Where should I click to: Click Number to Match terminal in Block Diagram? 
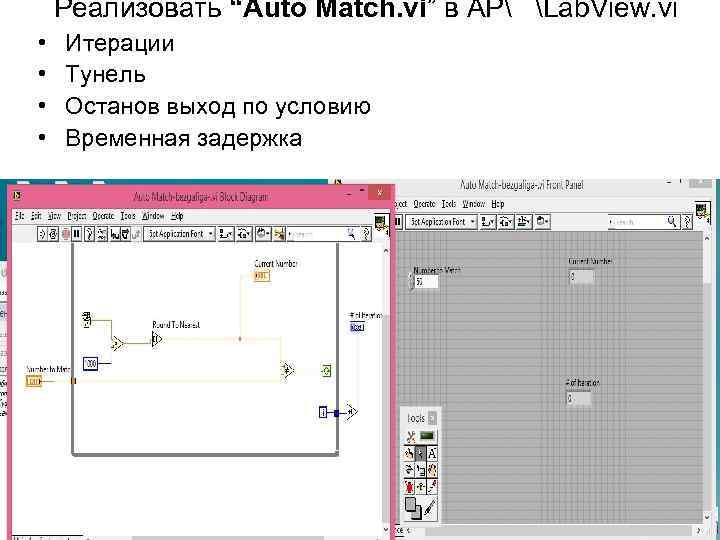34,381
